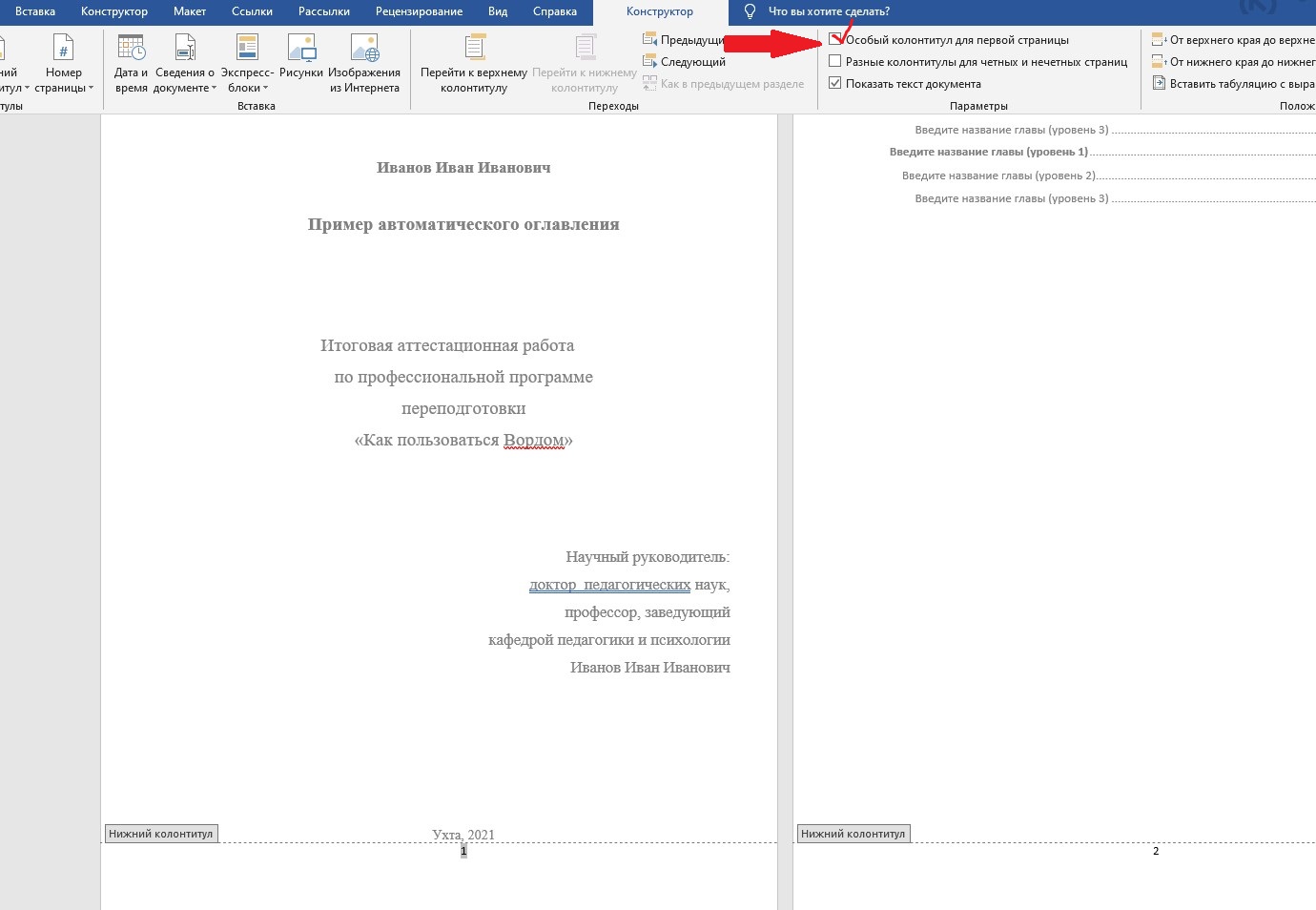
Task: Toggle Особый колонтитул для первой страницы
Action: [x=835, y=40]
